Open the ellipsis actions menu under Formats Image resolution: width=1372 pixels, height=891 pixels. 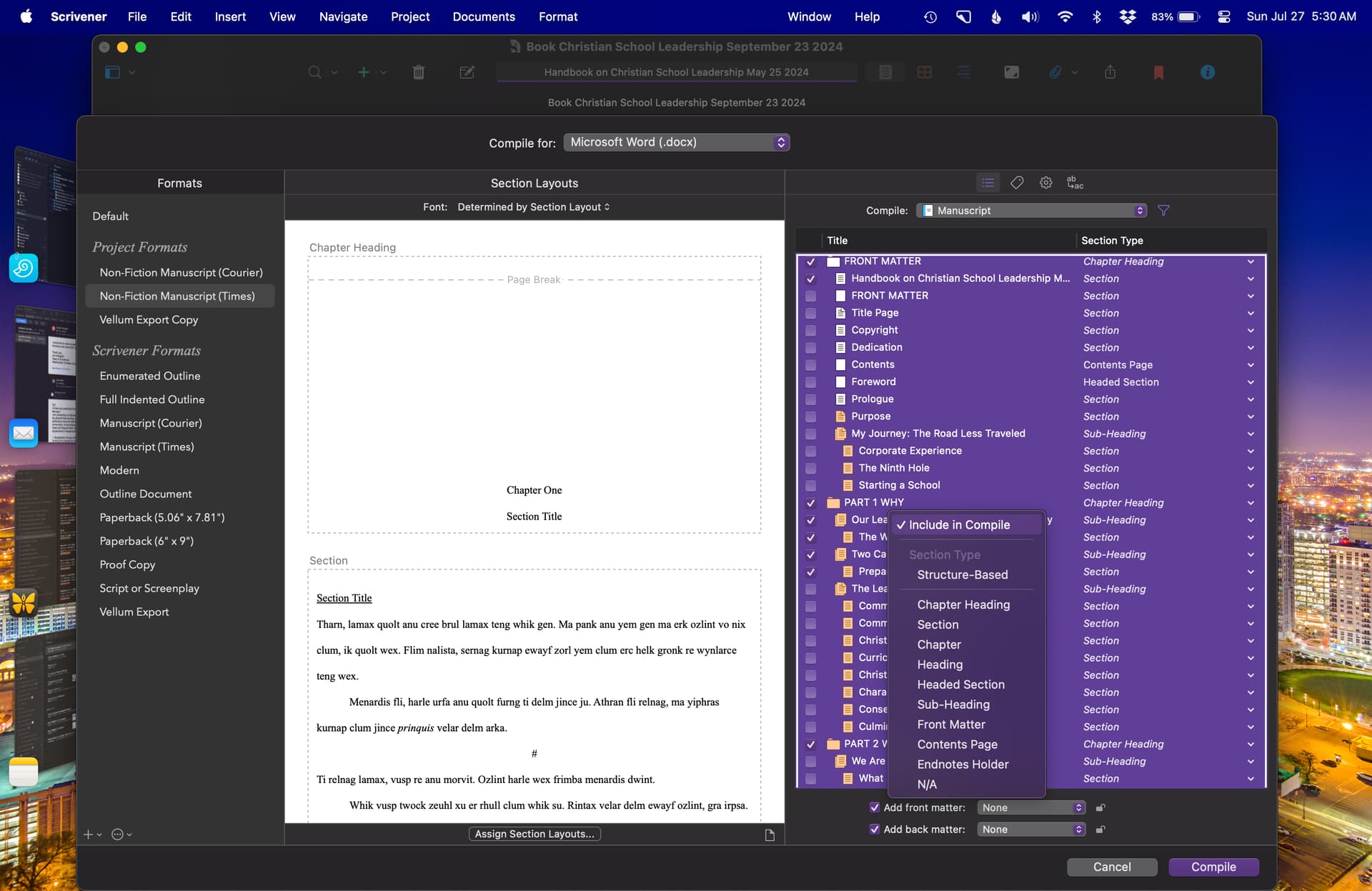(x=121, y=834)
